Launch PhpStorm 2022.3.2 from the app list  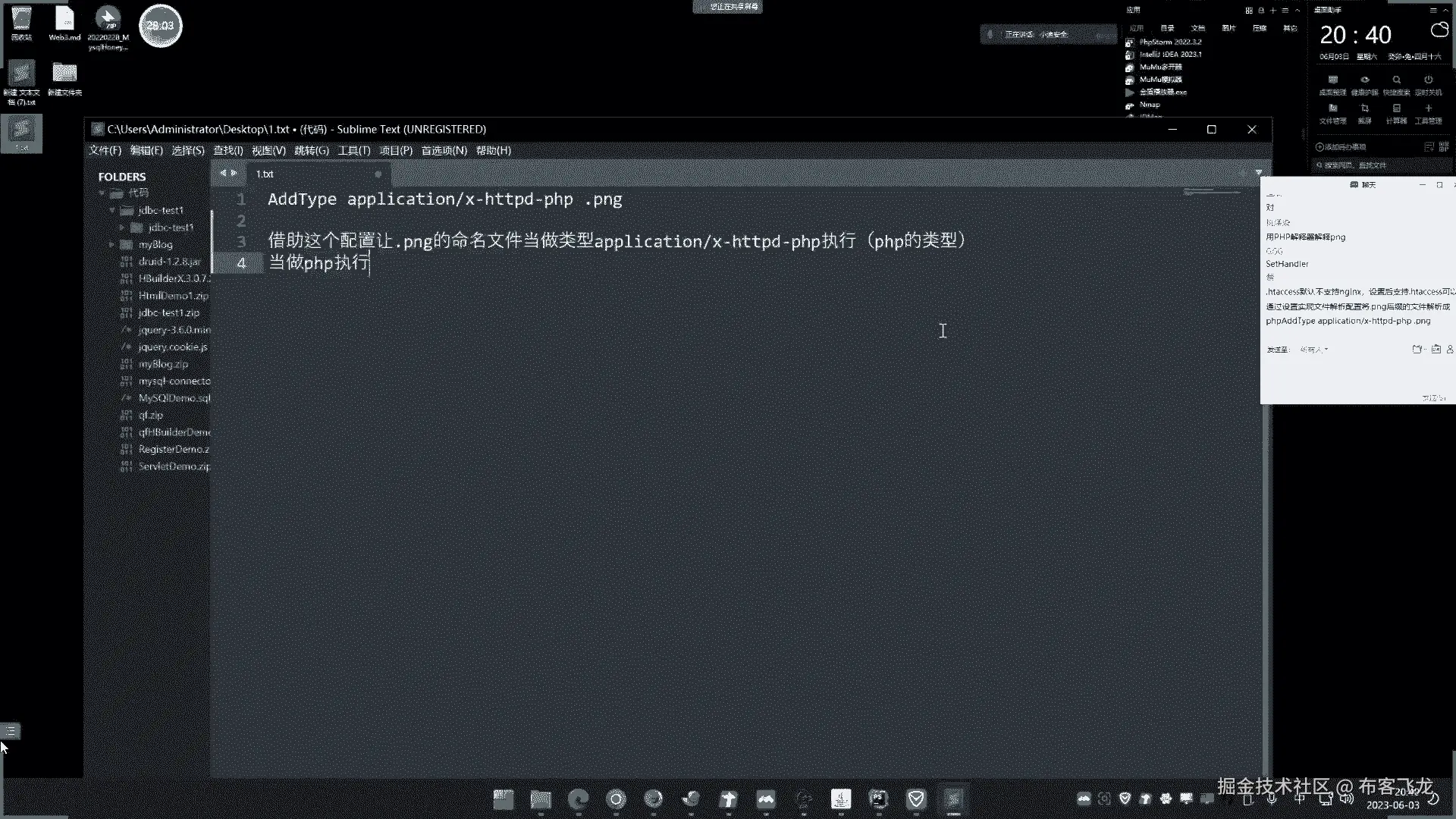[x=1170, y=42]
